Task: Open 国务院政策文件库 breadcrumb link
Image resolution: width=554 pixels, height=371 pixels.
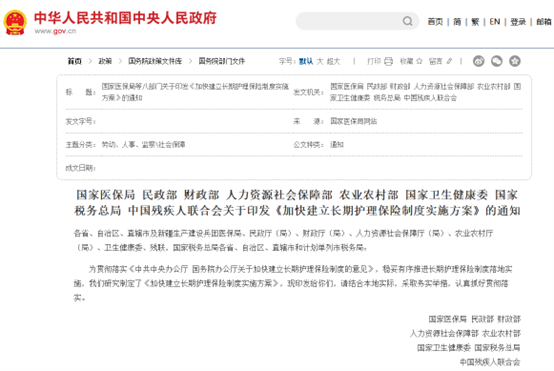Action: (x=155, y=61)
